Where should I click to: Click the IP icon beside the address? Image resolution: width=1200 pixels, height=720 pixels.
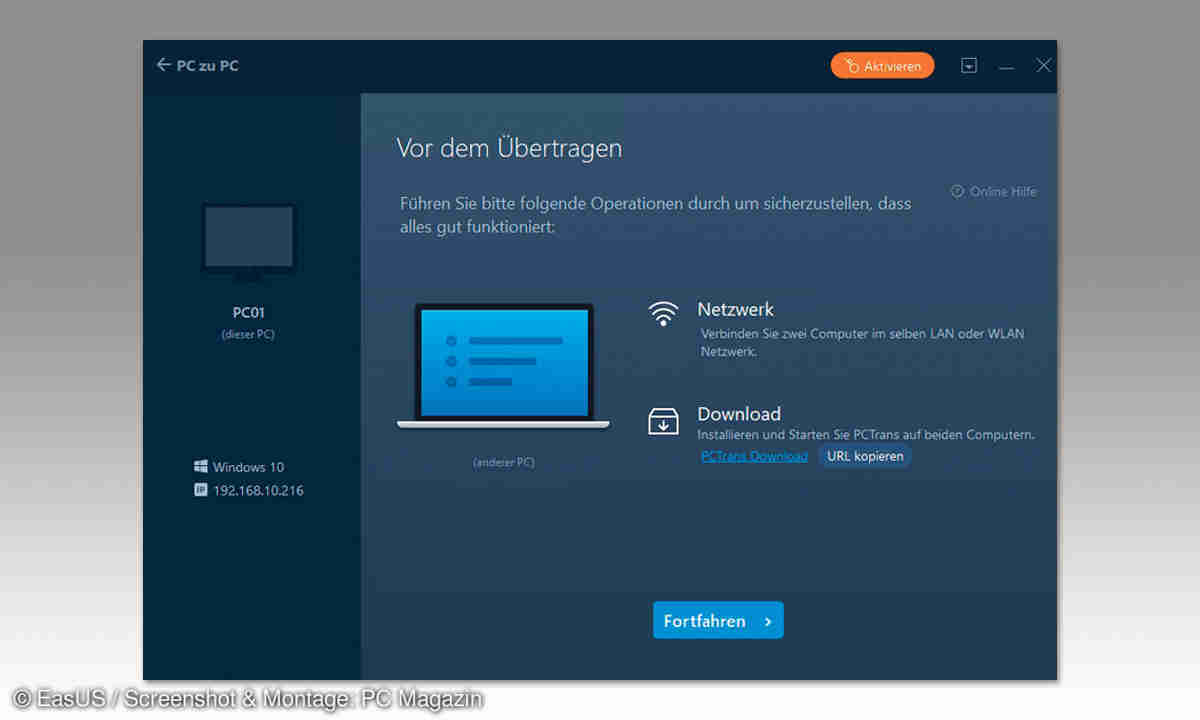coord(200,490)
